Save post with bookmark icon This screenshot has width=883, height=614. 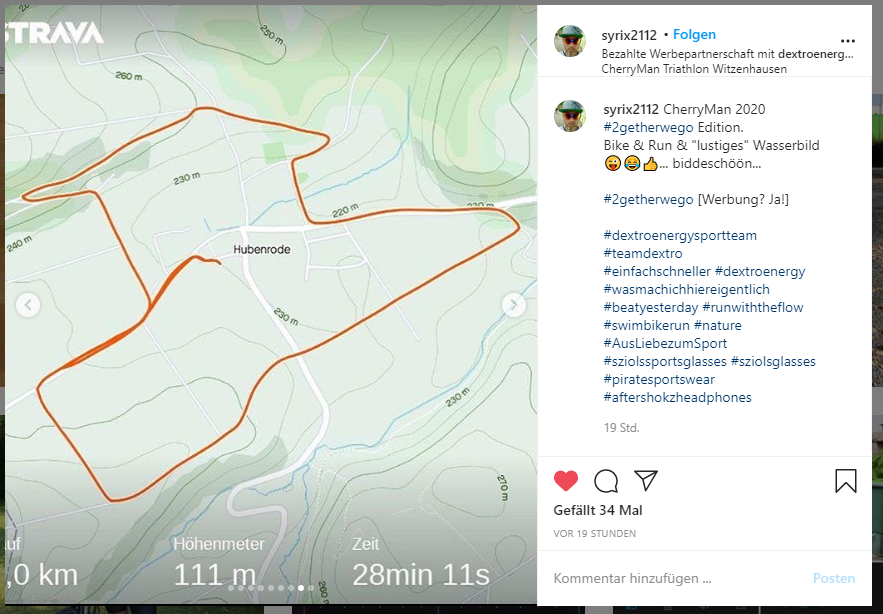click(845, 481)
